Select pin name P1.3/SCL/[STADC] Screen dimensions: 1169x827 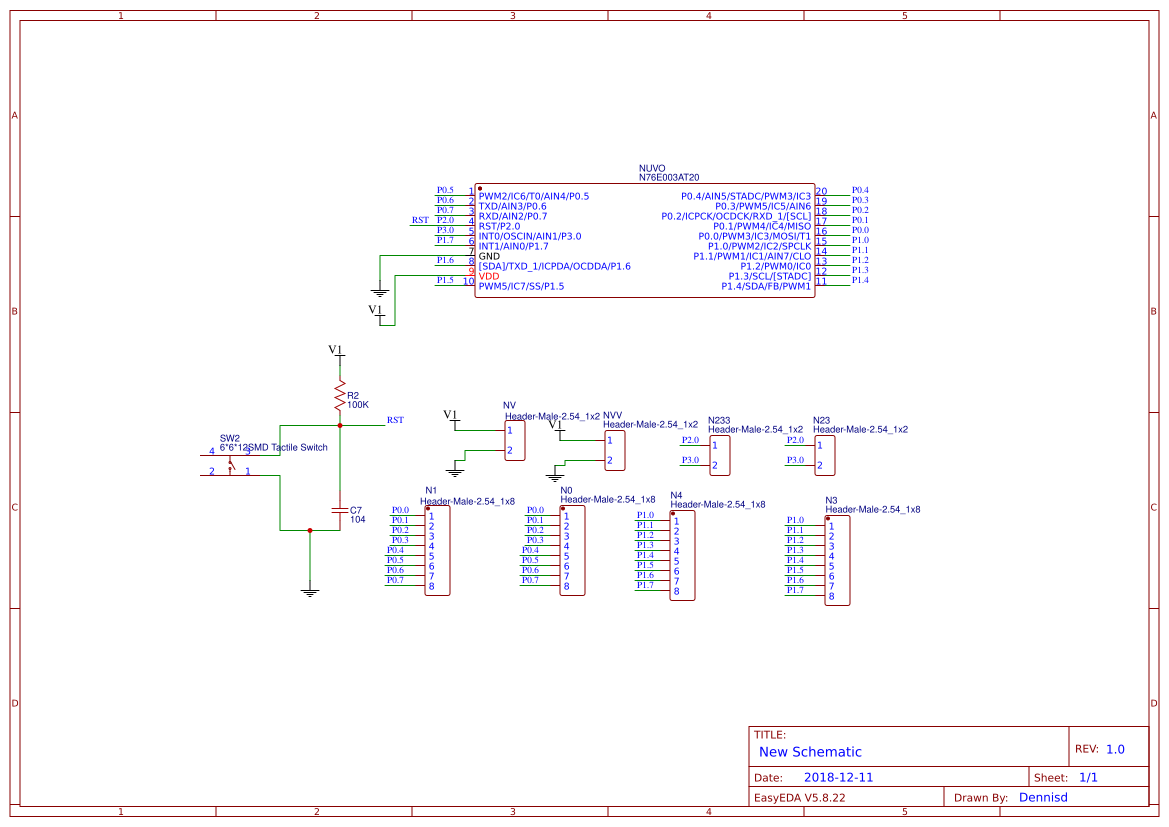(x=770, y=276)
